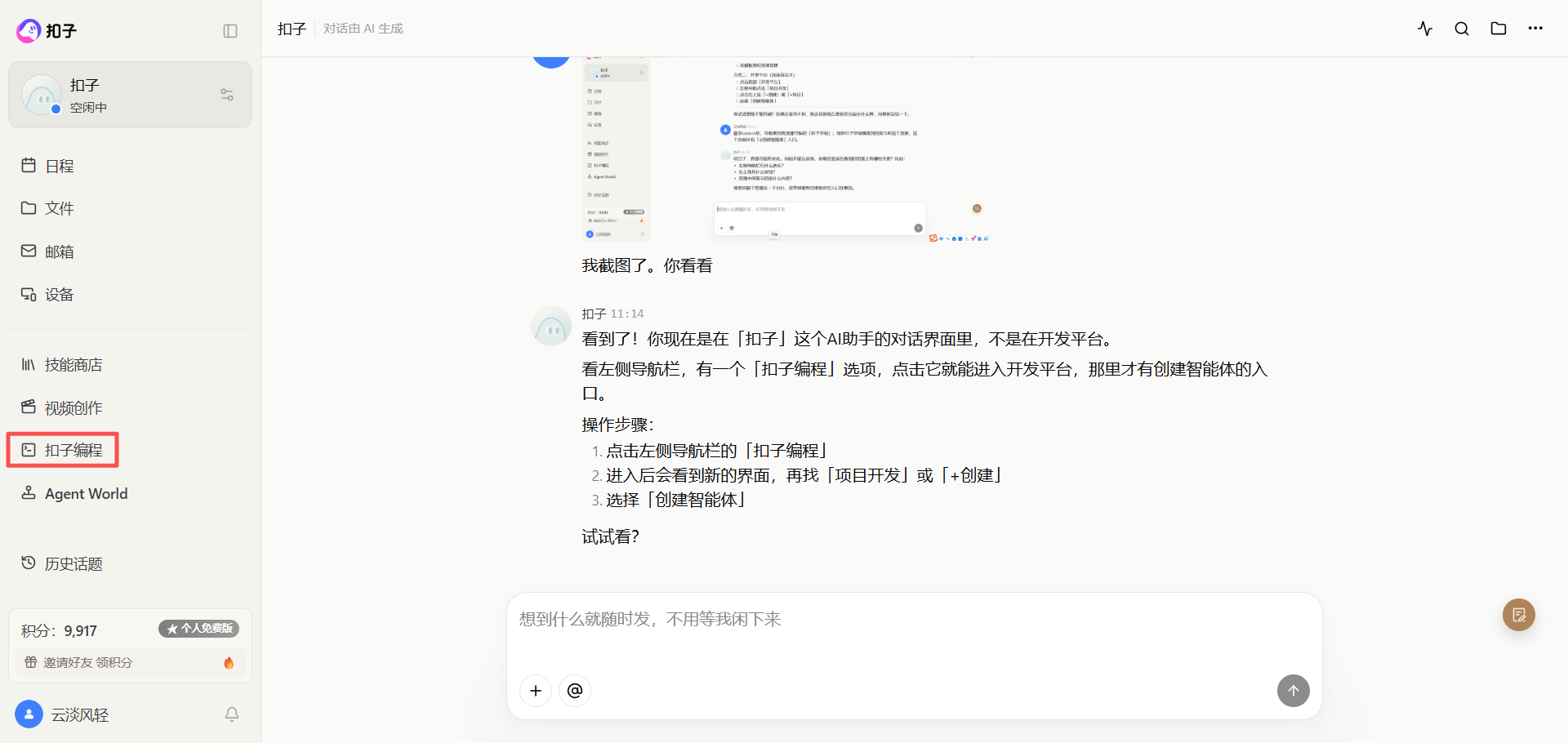
Task: Click the 个人免费版 plan badge
Action: (x=198, y=629)
